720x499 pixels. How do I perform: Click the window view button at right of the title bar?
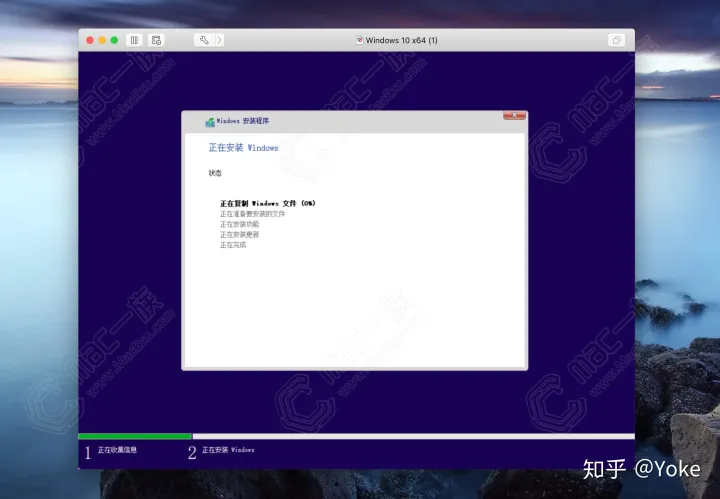tap(616, 40)
